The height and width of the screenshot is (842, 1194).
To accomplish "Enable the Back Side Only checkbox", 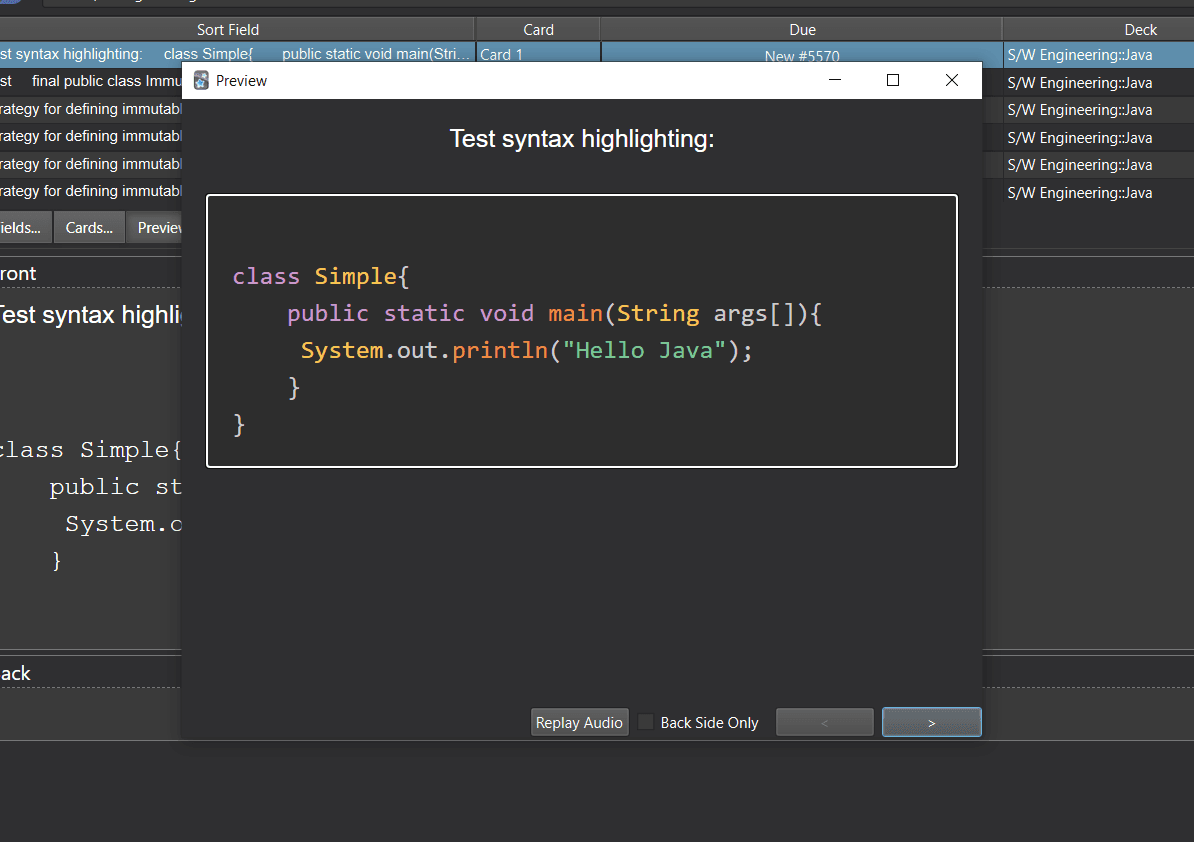I will pyautogui.click(x=646, y=722).
